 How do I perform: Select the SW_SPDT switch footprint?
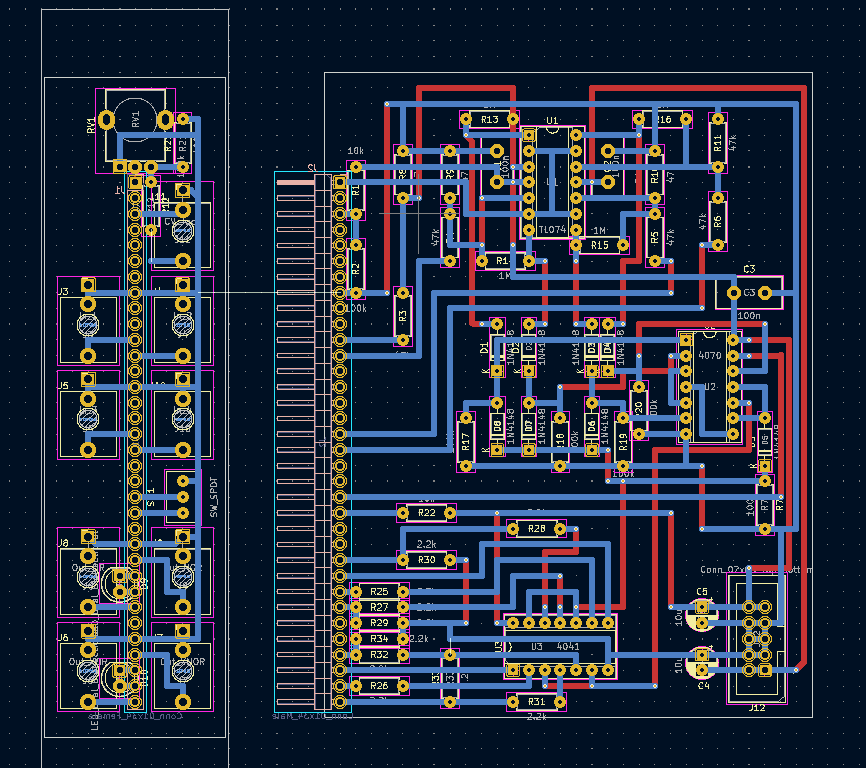click(x=183, y=496)
